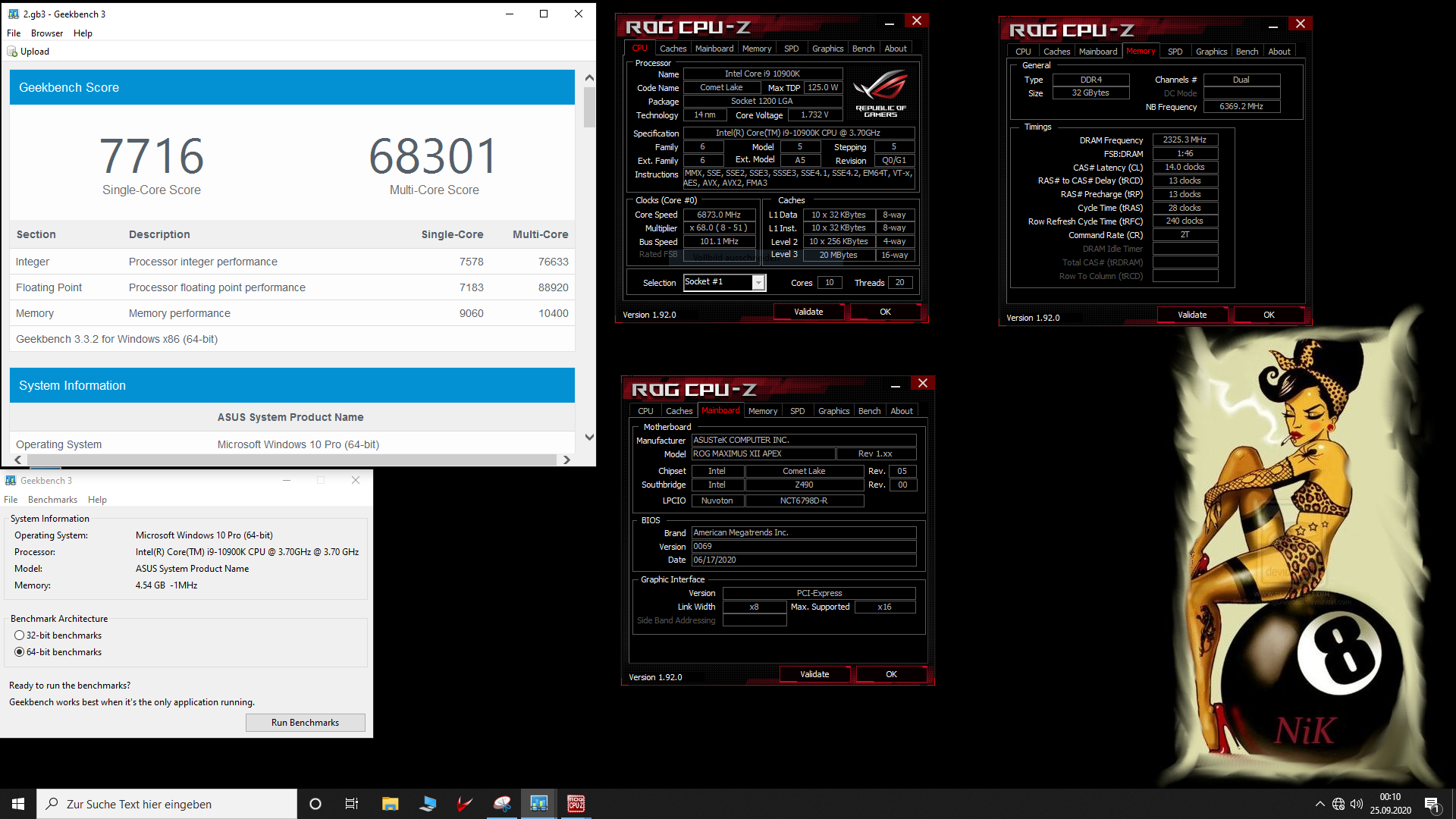The width and height of the screenshot is (1456, 819).
Task: Click the Integer multi-core value 76633
Action: 553,262
